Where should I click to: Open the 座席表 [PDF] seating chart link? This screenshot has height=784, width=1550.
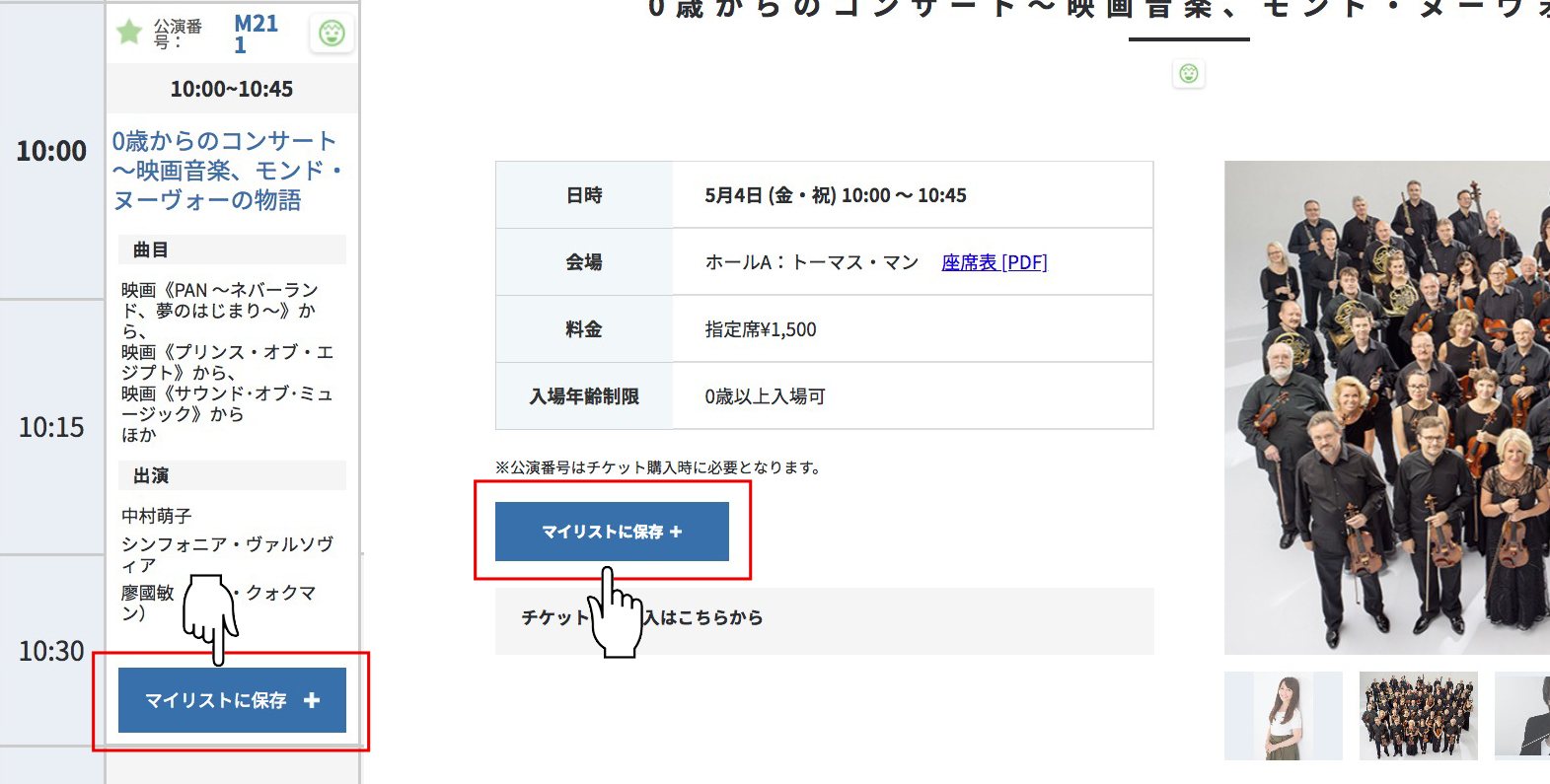click(x=995, y=262)
